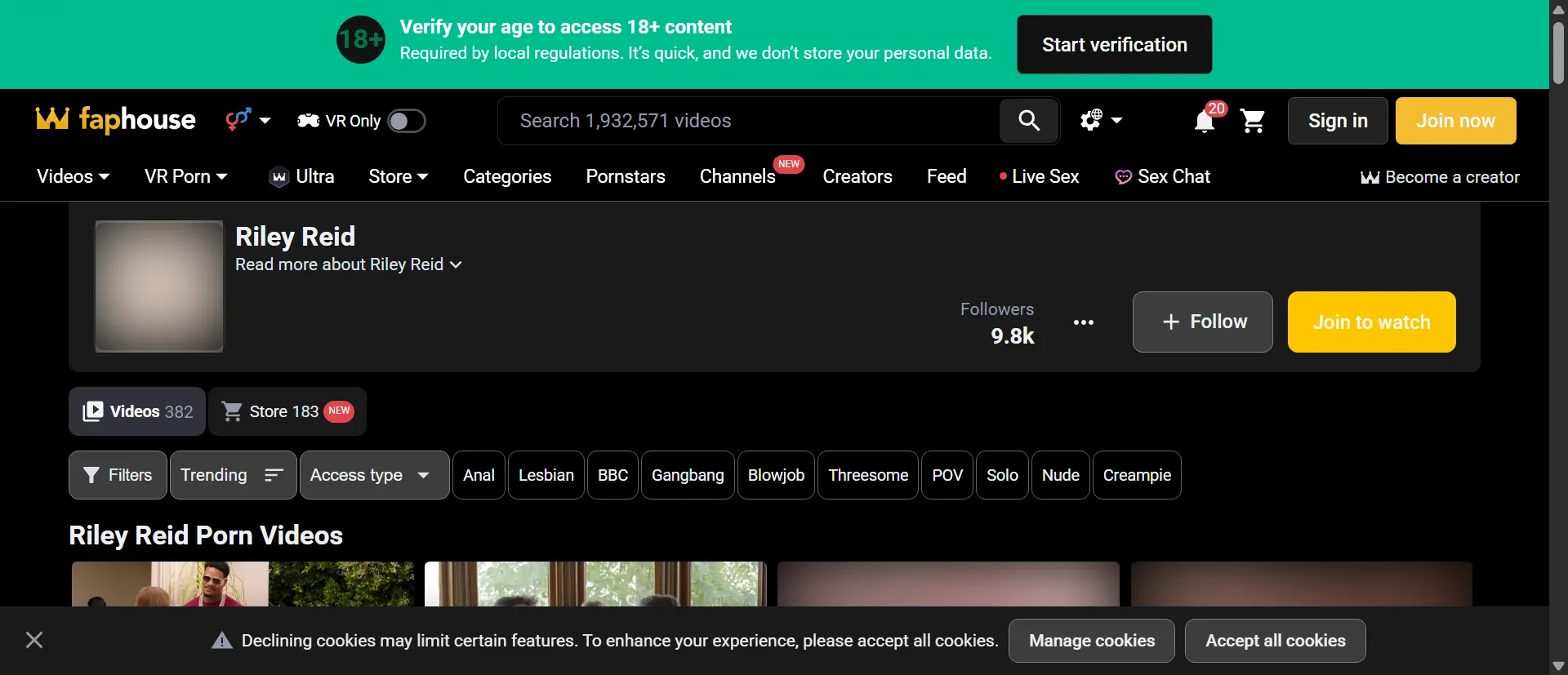Viewport: 1568px width, 675px height.
Task: Switch to Store 183 tab
Action: (287, 411)
